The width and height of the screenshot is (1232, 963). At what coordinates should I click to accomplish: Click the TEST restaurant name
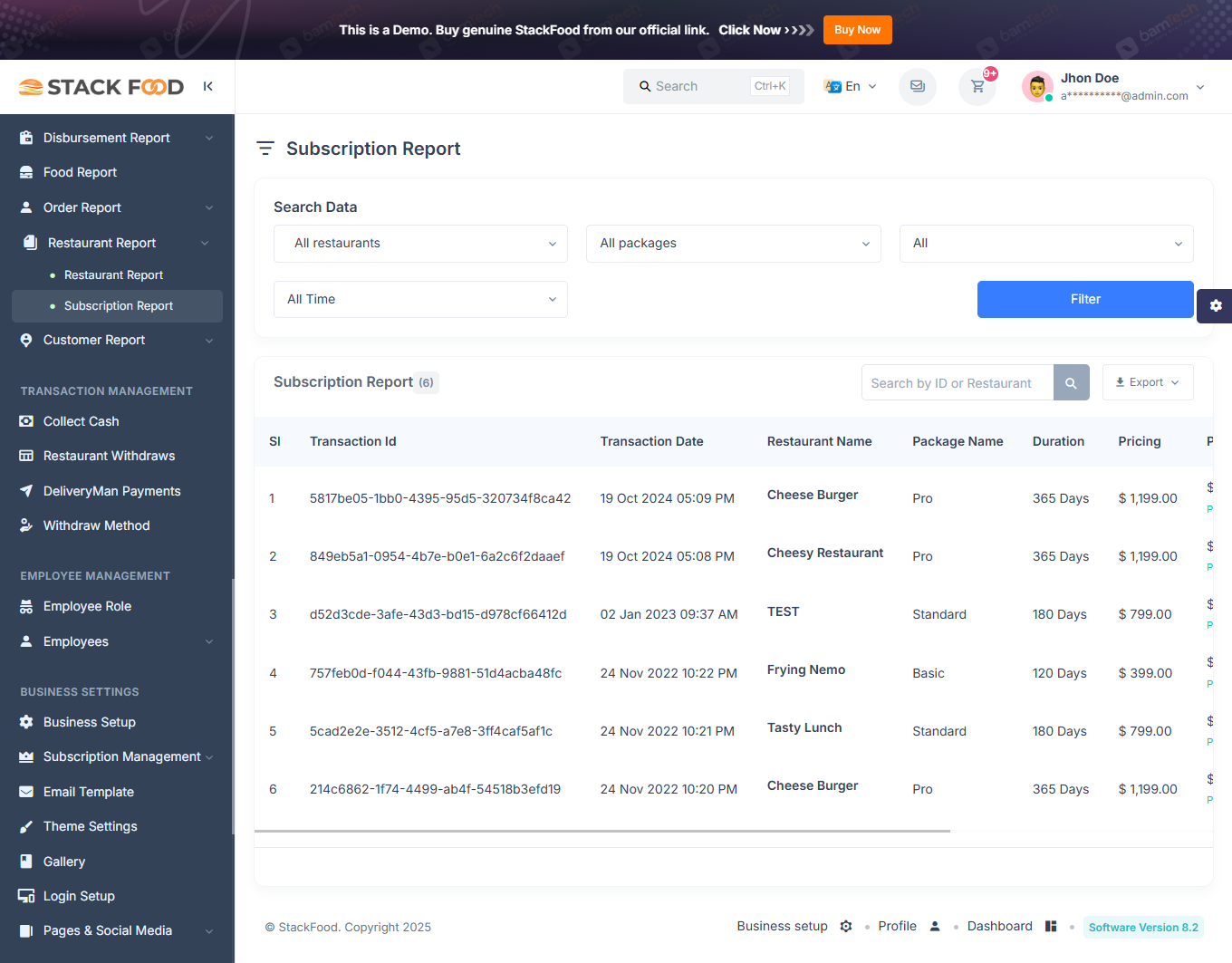(x=783, y=612)
